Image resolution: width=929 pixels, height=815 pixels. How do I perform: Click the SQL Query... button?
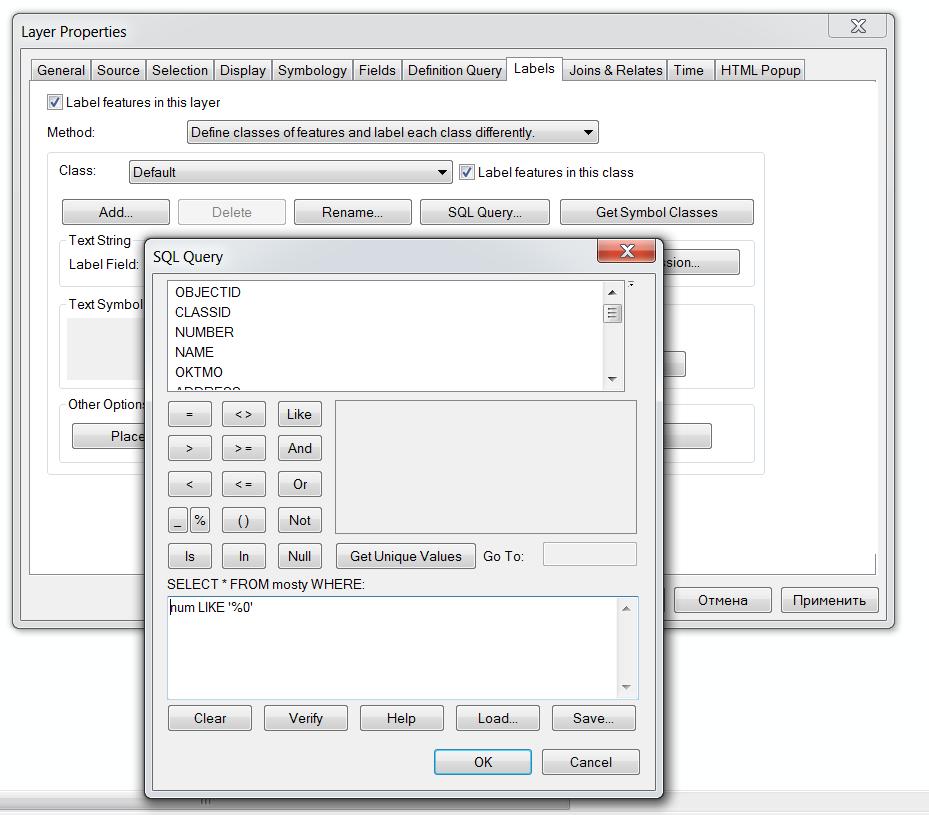click(485, 212)
